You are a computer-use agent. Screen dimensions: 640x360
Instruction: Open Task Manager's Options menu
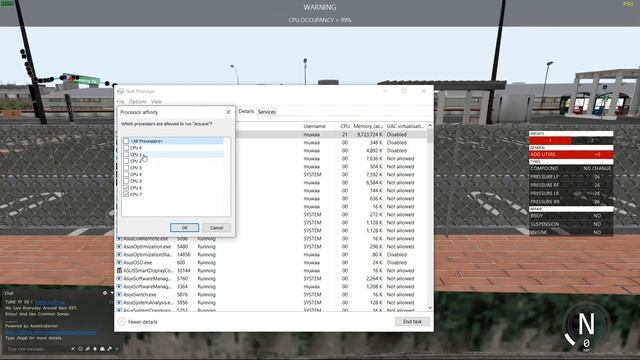(x=138, y=101)
